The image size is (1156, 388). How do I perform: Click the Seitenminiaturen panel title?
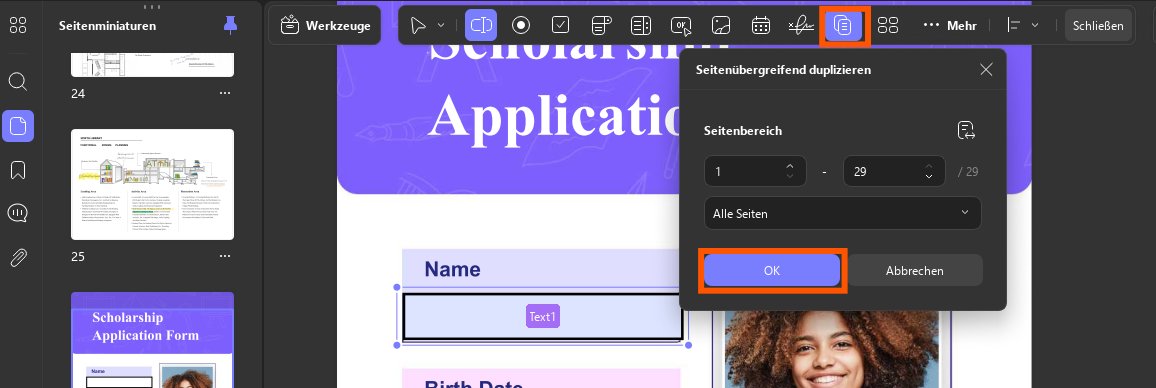point(108,26)
